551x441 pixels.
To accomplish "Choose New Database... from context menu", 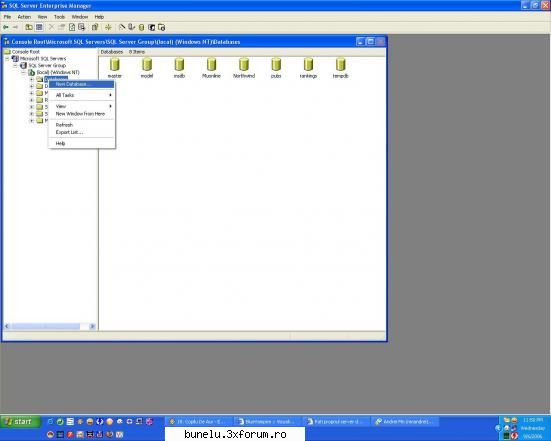I will [82, 84].
